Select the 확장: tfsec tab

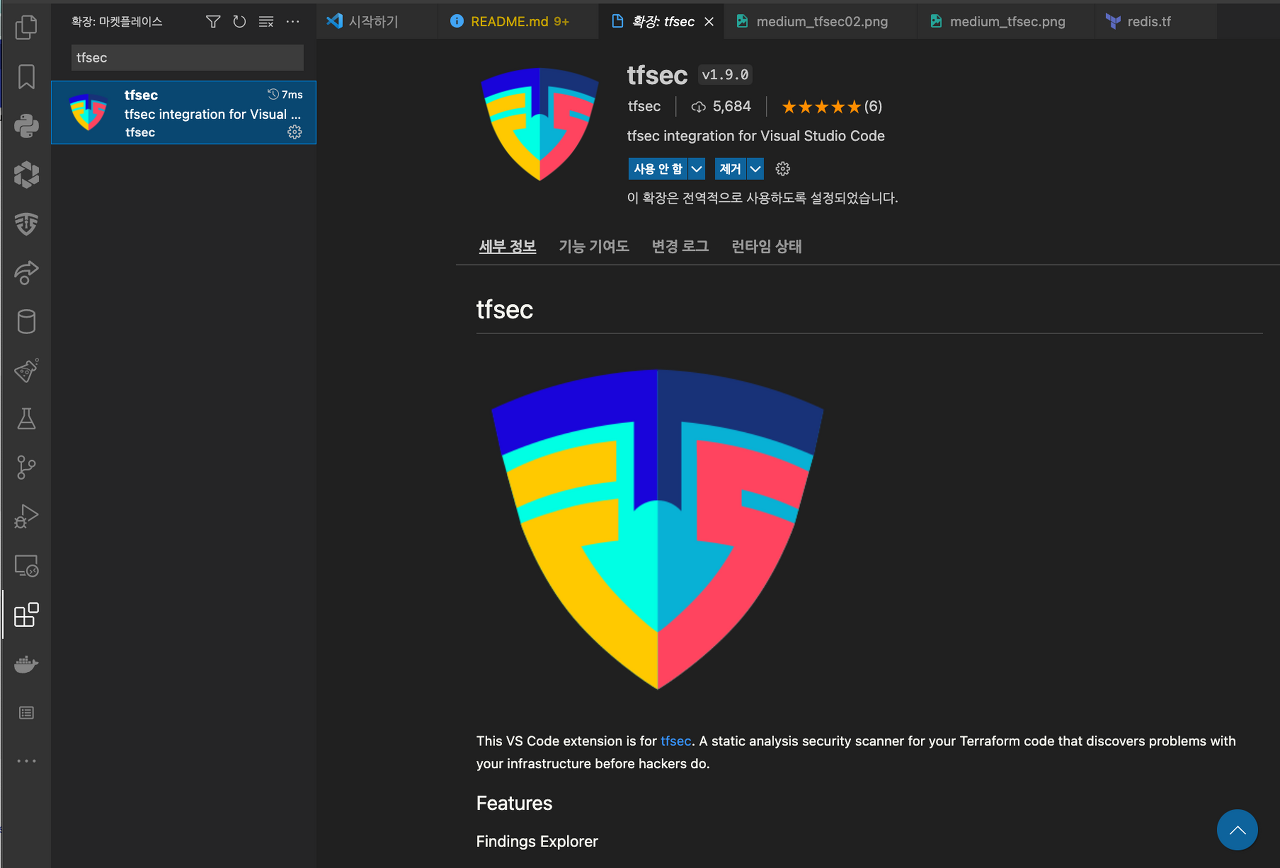coord(663,21)
